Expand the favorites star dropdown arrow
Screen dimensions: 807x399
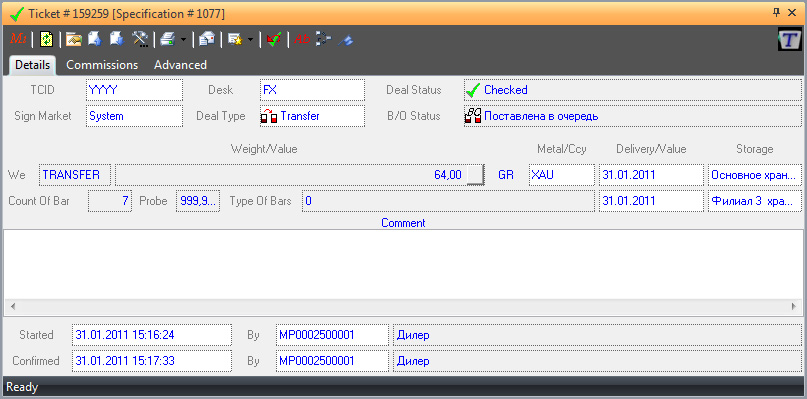[x=250, y=40]
